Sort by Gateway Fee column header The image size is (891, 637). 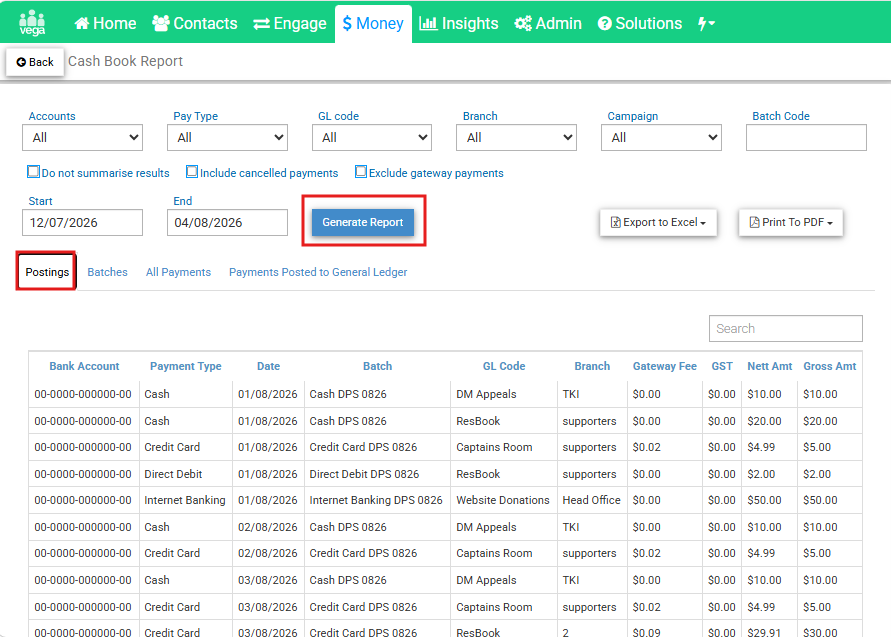665,367
